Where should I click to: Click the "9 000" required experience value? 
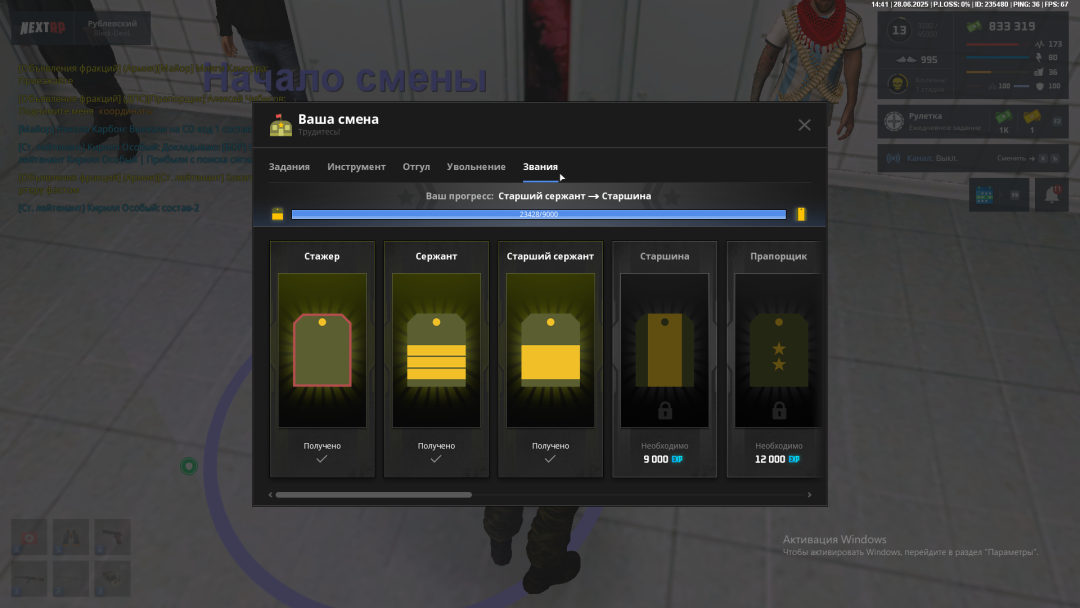point(656,459)
